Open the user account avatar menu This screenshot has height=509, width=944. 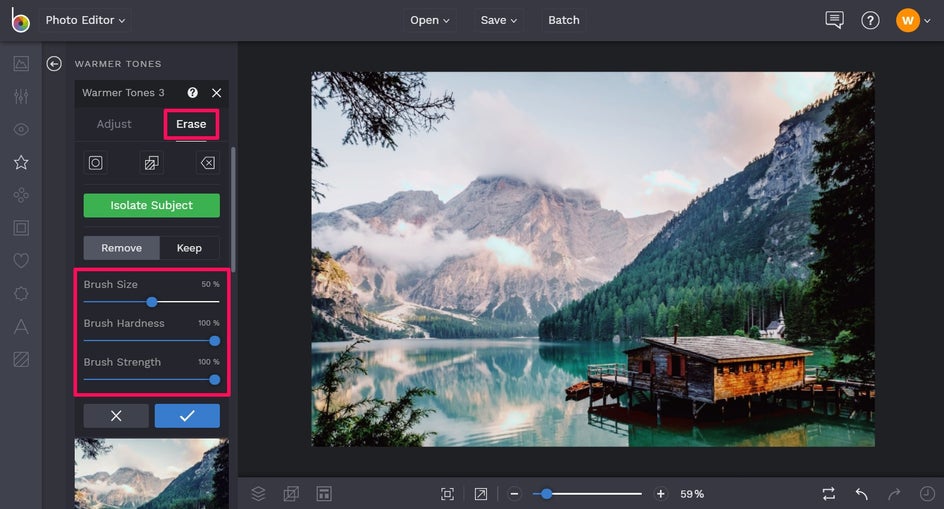point(913,20)
